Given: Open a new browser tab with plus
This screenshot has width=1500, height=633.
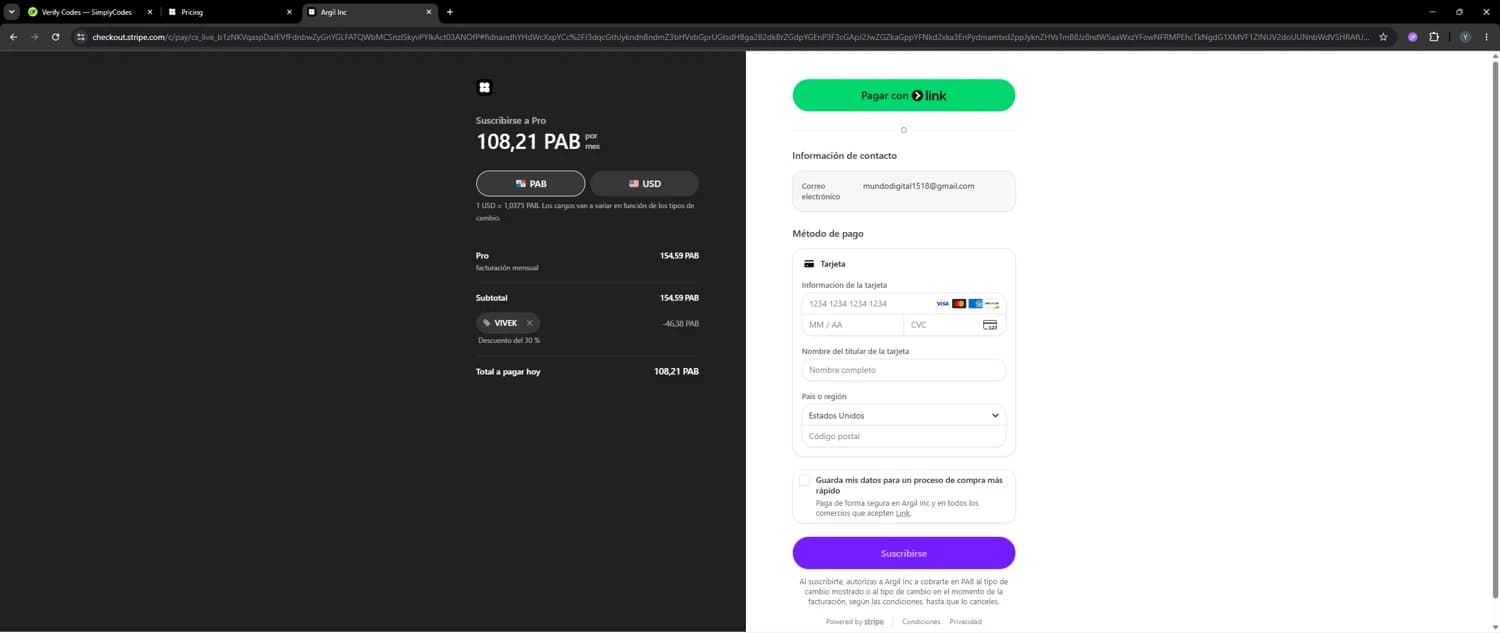Looking at the screenshot, I should (x=450, y=12).
